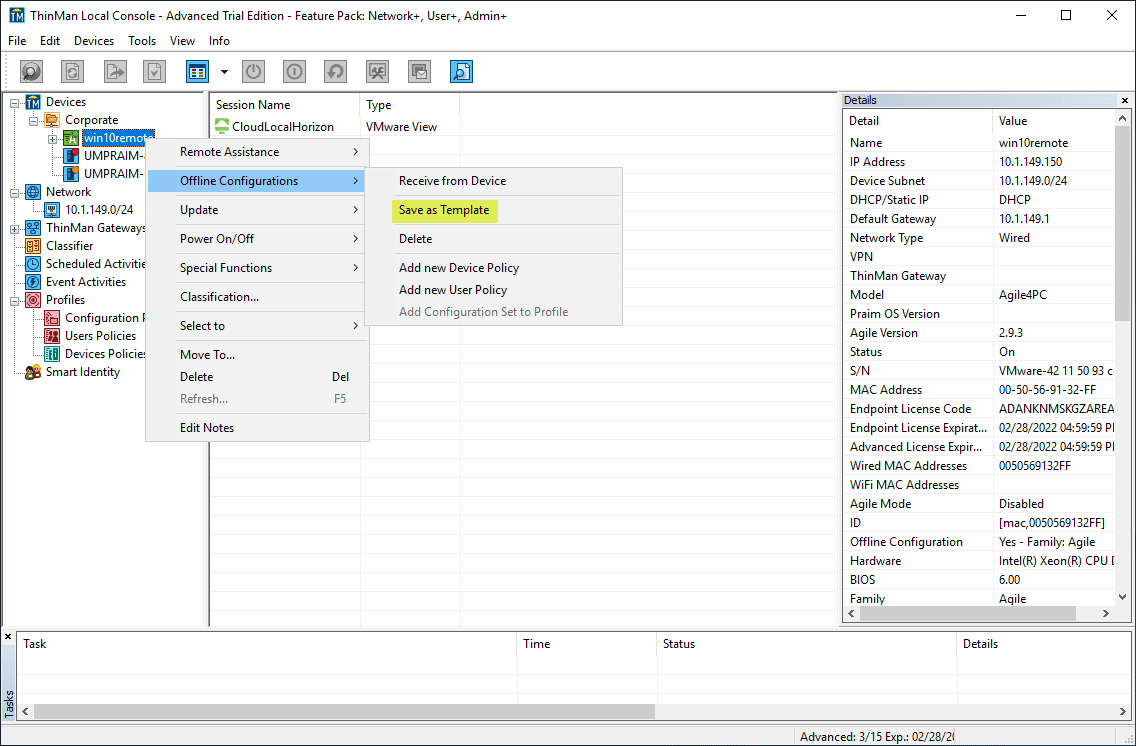Select the IP Address 10.1.149.150 value

pos(1030,162)
